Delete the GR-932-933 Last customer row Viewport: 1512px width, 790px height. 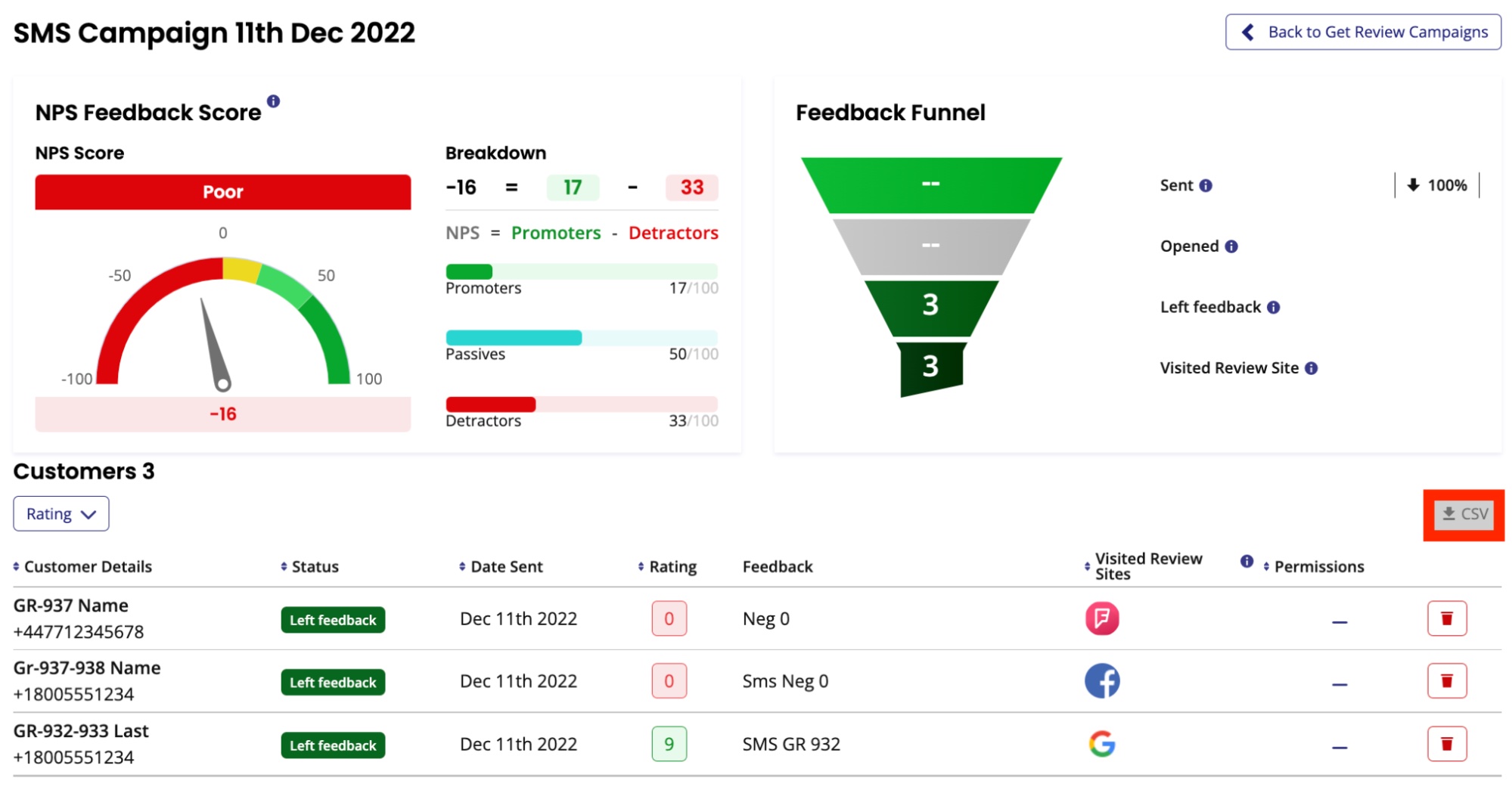click(x=1446, y=744)
